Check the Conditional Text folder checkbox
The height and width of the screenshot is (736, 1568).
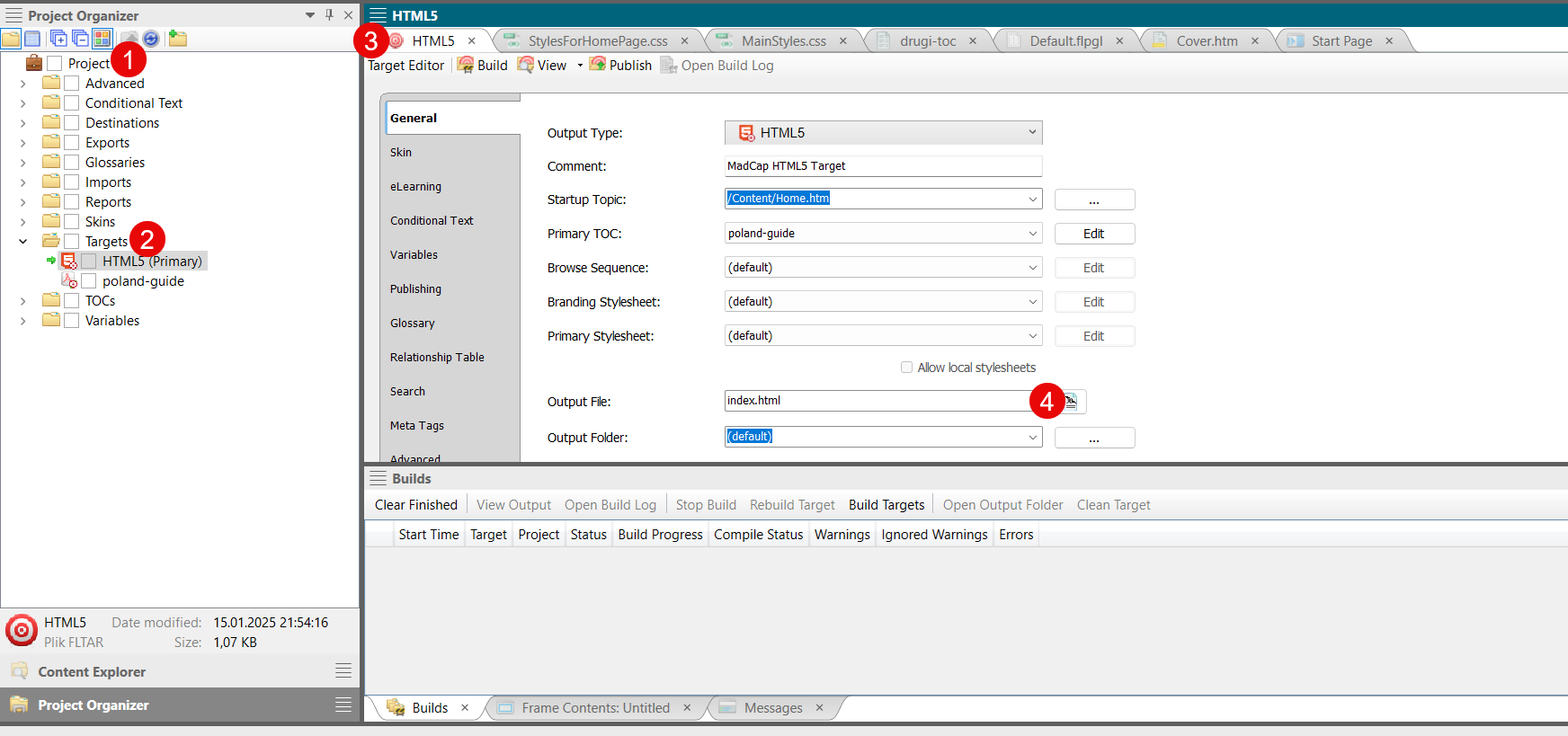72,102
